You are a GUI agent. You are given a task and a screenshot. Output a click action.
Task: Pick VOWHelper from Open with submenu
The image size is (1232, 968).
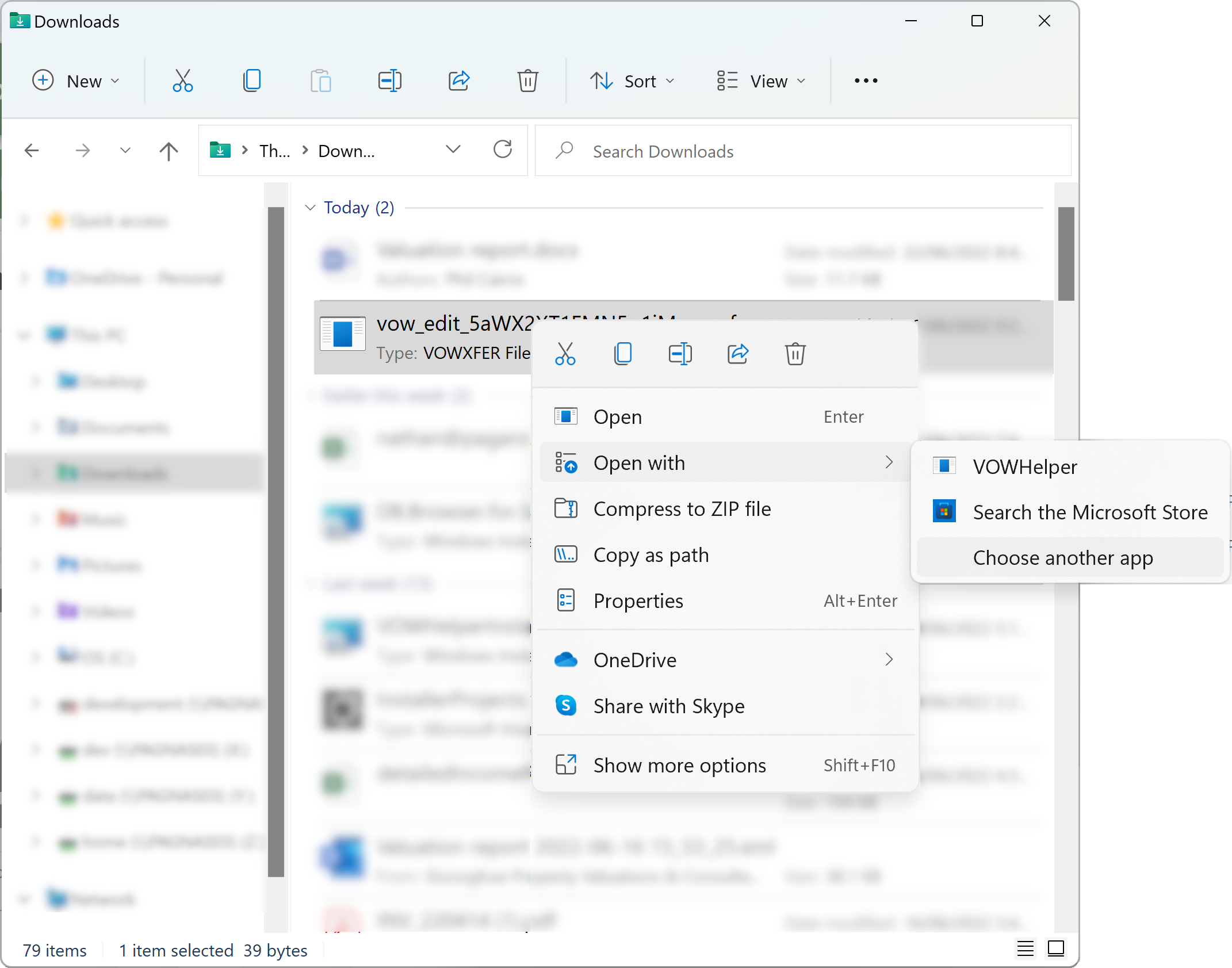click(1024, 466)
